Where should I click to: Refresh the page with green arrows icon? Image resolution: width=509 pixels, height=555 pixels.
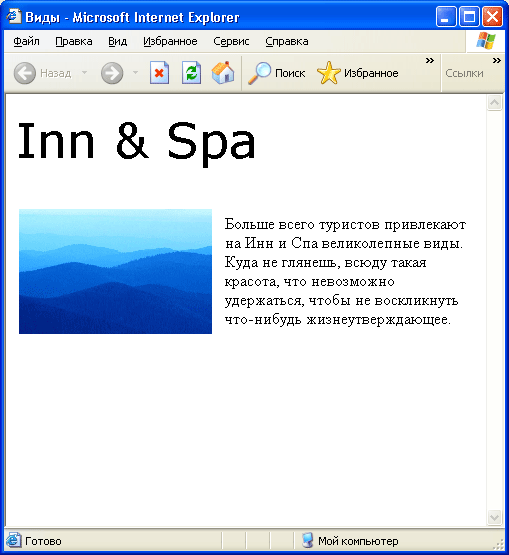[191, 73]
